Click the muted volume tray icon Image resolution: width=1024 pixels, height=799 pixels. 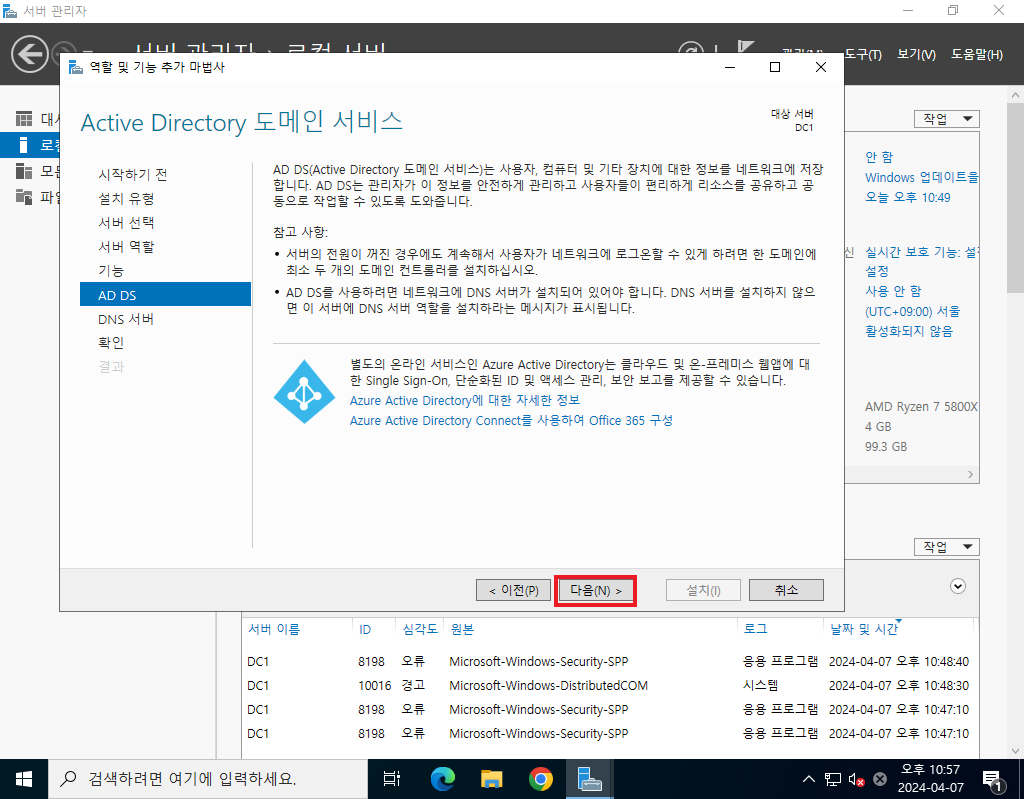pyautogui.click(x=856, y=779)
